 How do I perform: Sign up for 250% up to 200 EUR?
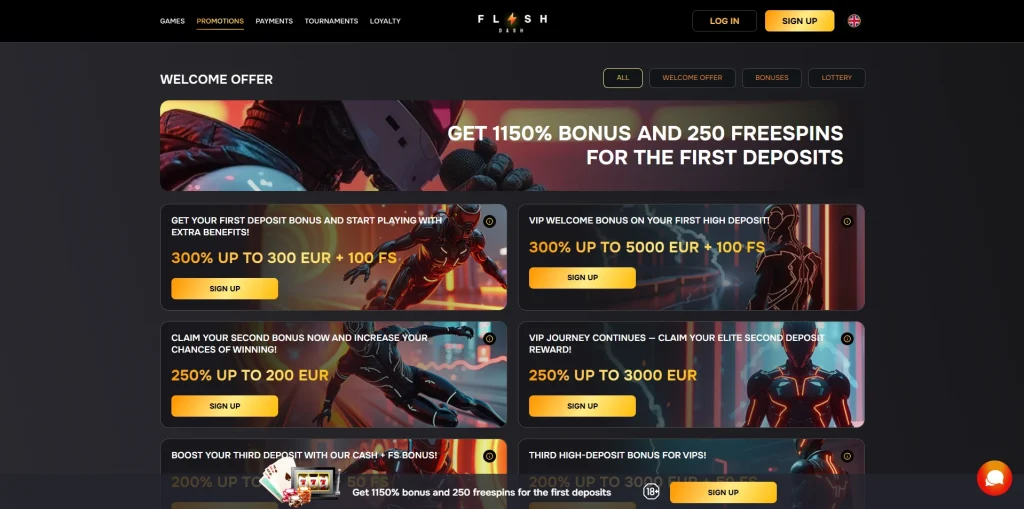coord(225,406)
